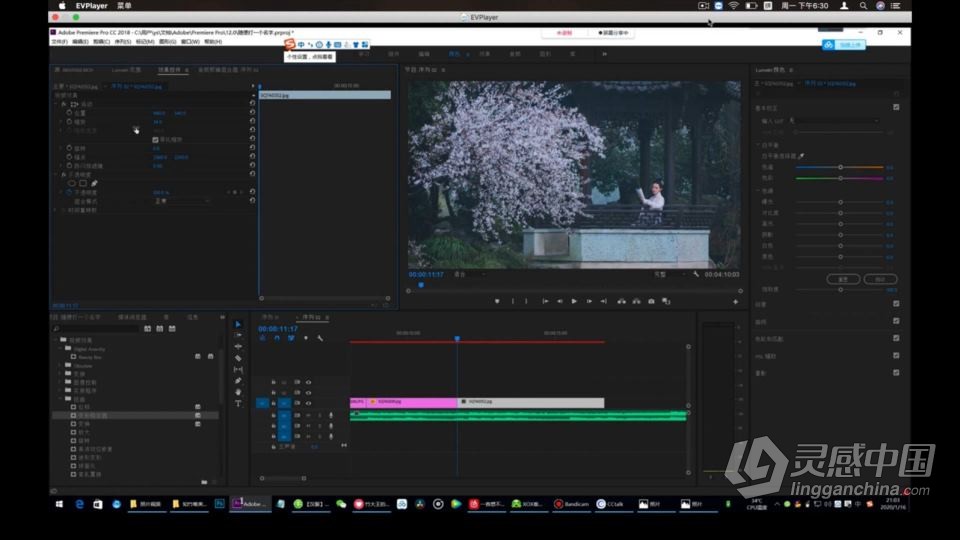Open the Program Monitor Button Editor plus

pyautogui.click(x=735, y=301)
